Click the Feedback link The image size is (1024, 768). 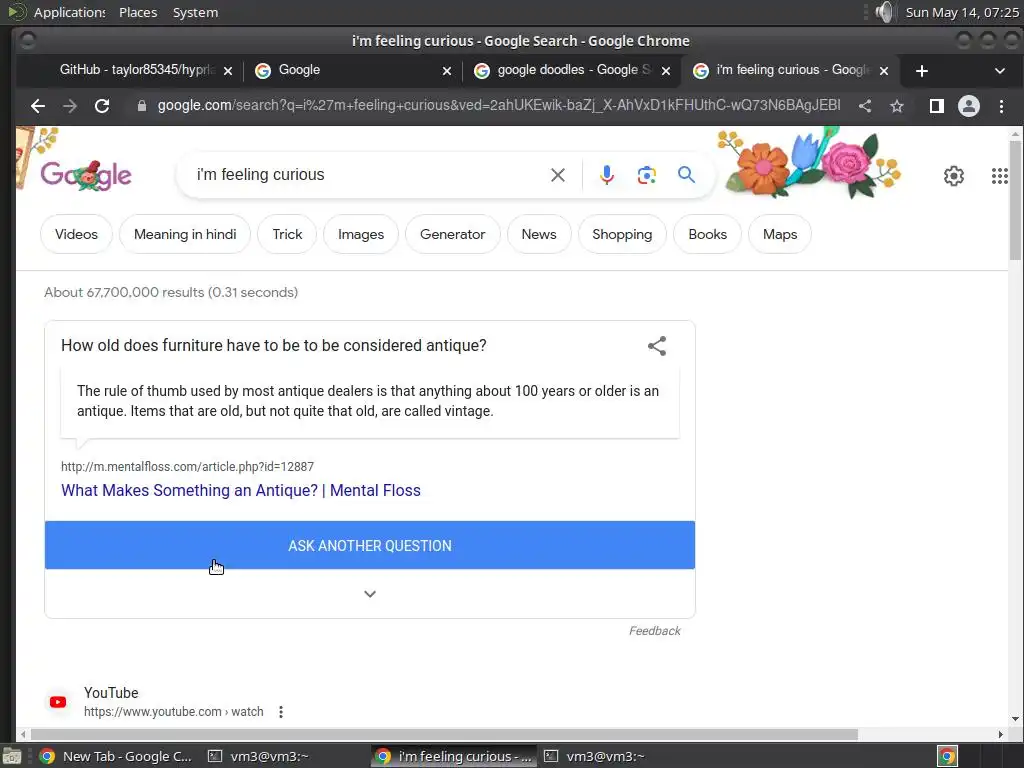(x=654, y=631)
